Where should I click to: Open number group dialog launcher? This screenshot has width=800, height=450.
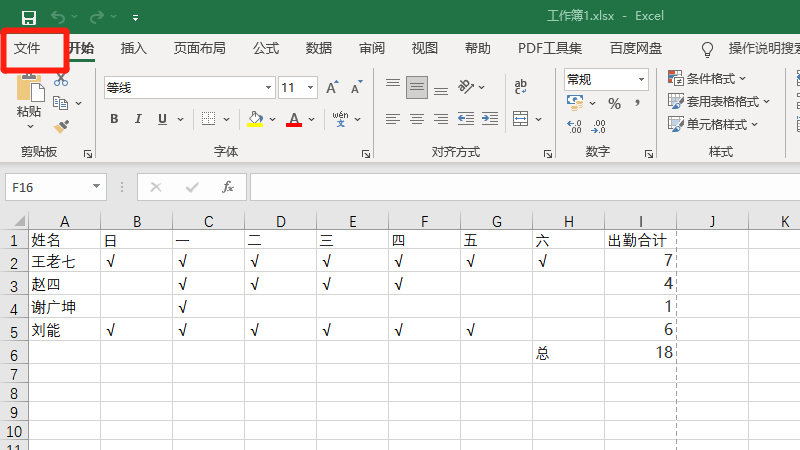[x=648, y=154]
